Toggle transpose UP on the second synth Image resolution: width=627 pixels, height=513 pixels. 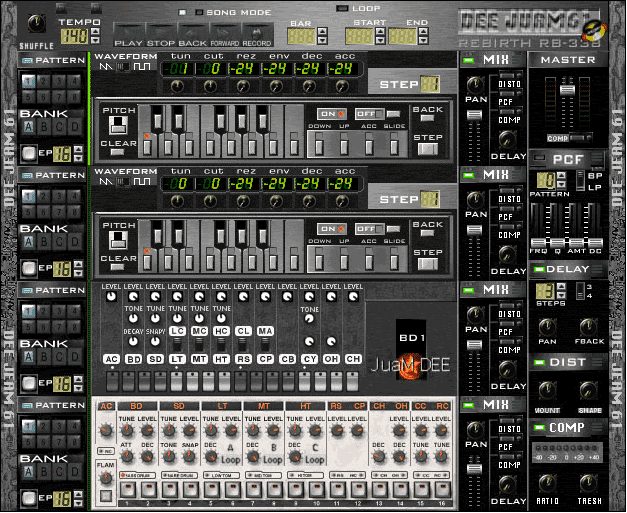[x=344, y=262]
